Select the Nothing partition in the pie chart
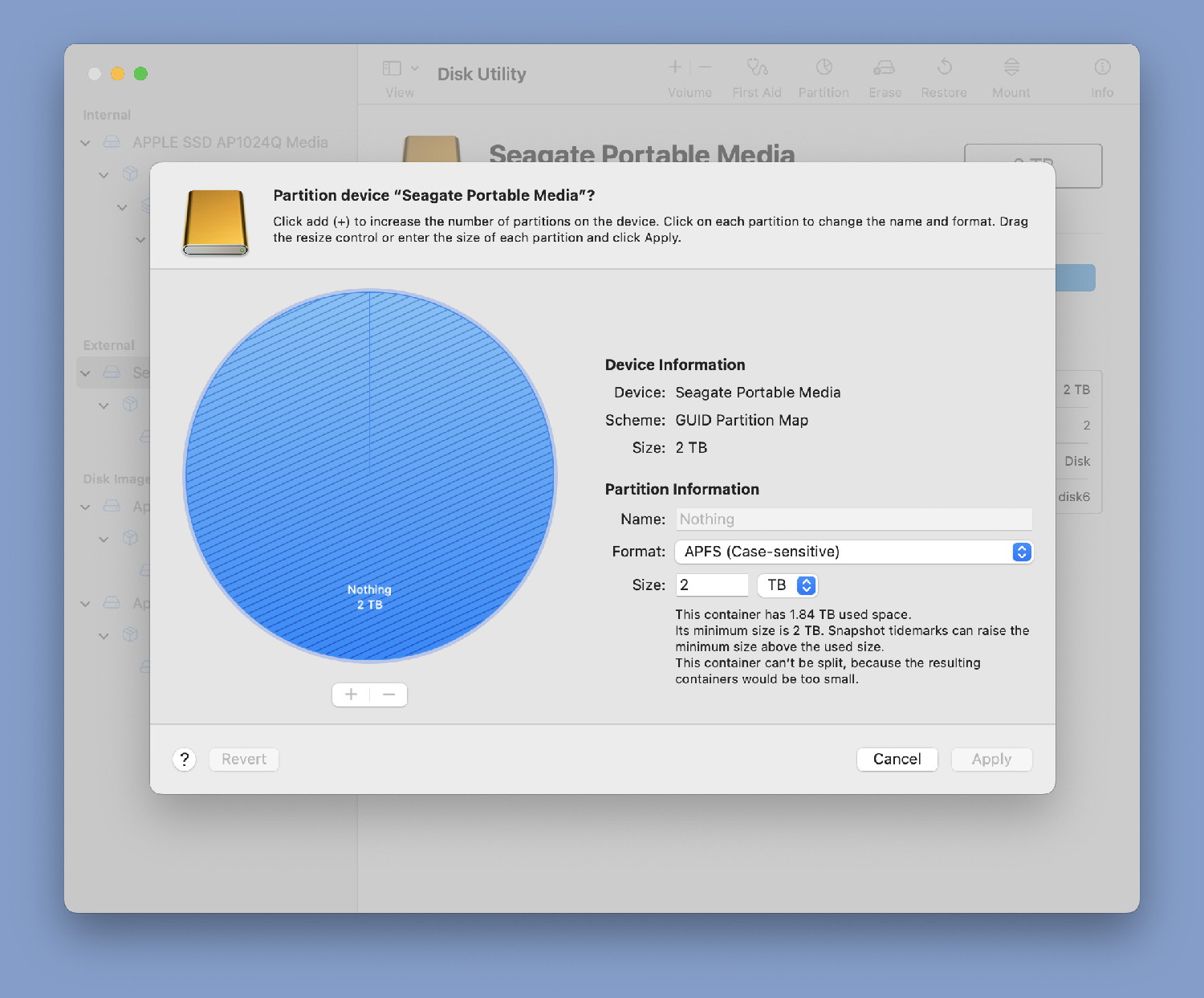Screen dimensions: 1204x998 [369, 476]
